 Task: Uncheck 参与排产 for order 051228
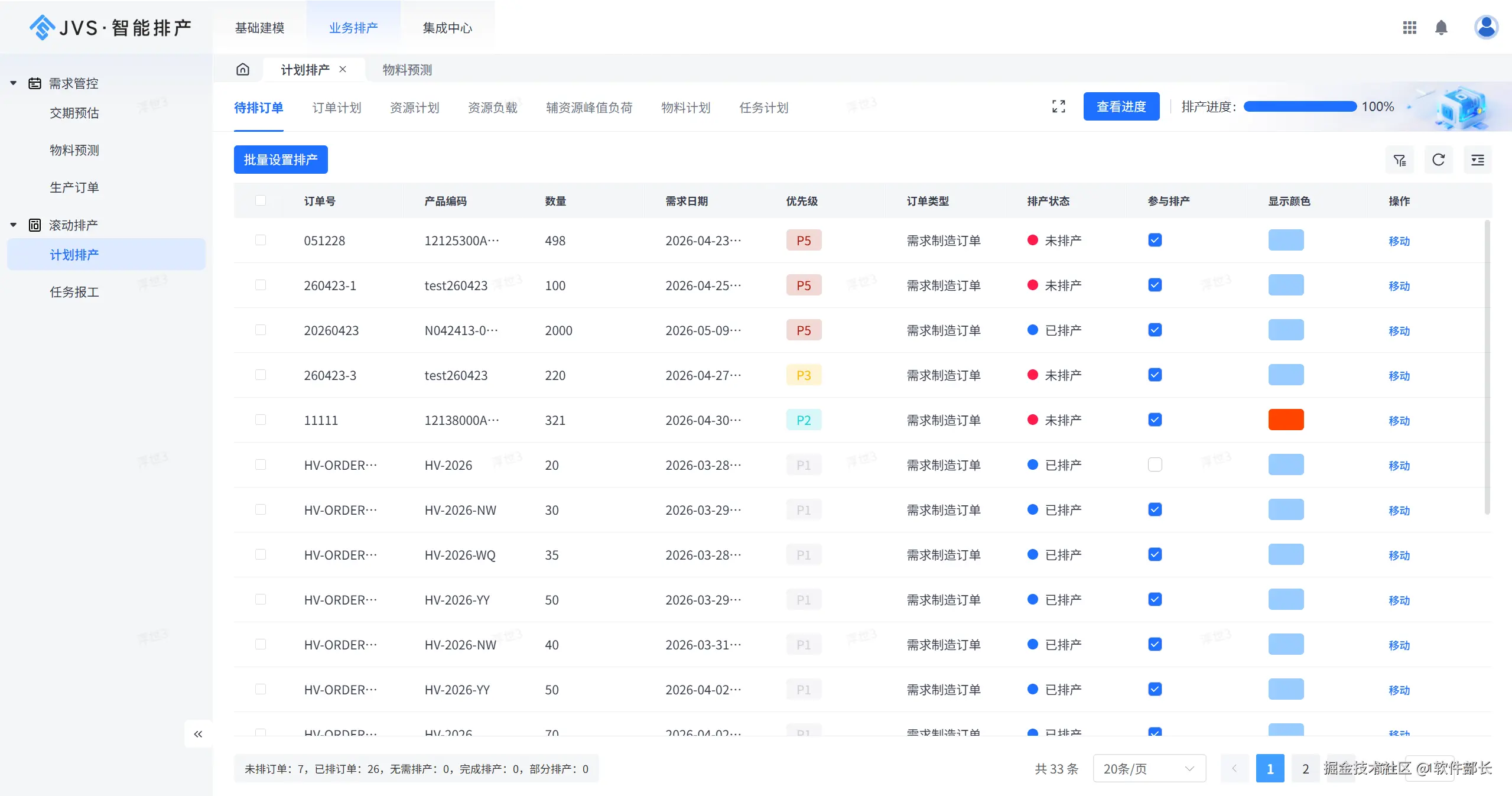pos(1154,240)
